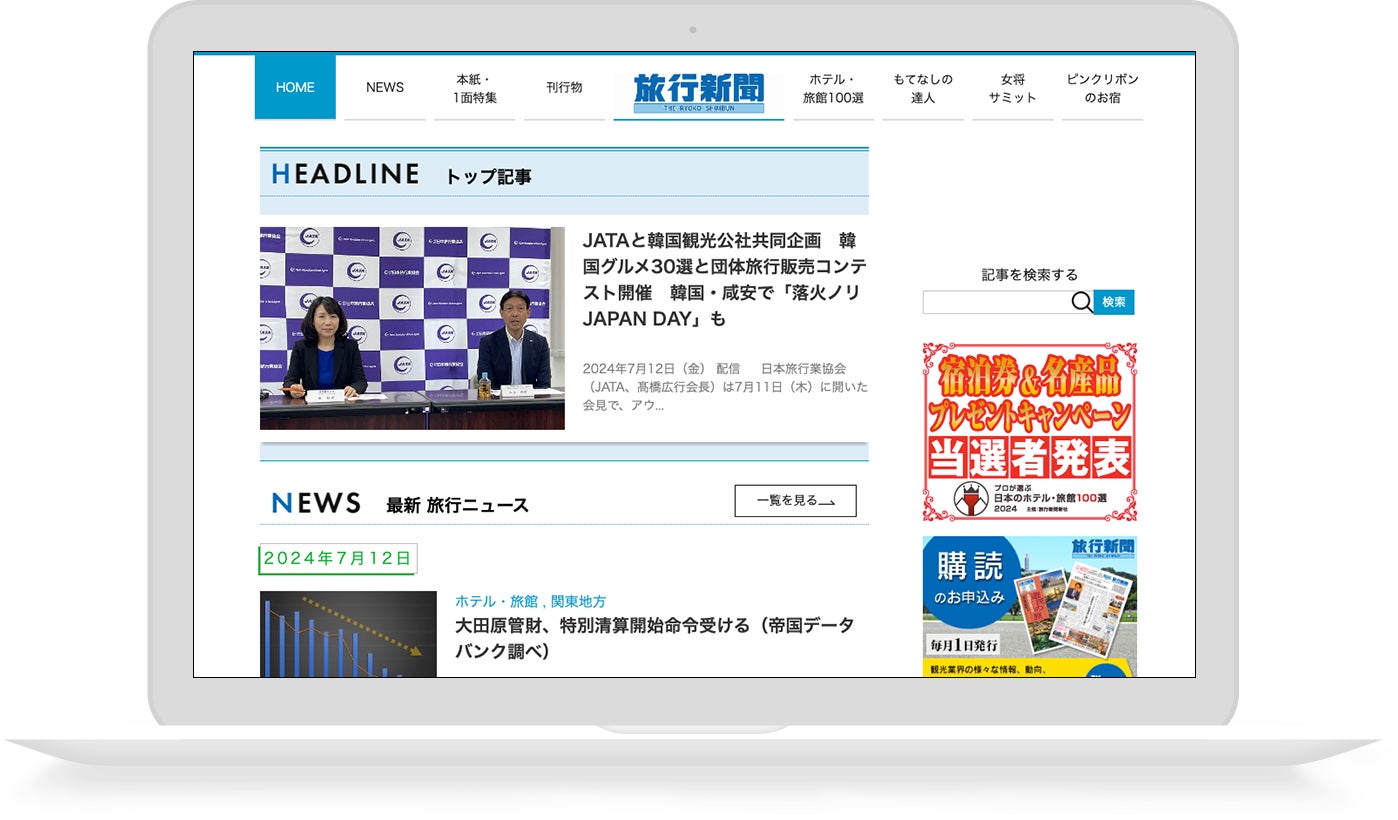
Task: Click the magnifying glass search icon
Action: [1082, 302]
